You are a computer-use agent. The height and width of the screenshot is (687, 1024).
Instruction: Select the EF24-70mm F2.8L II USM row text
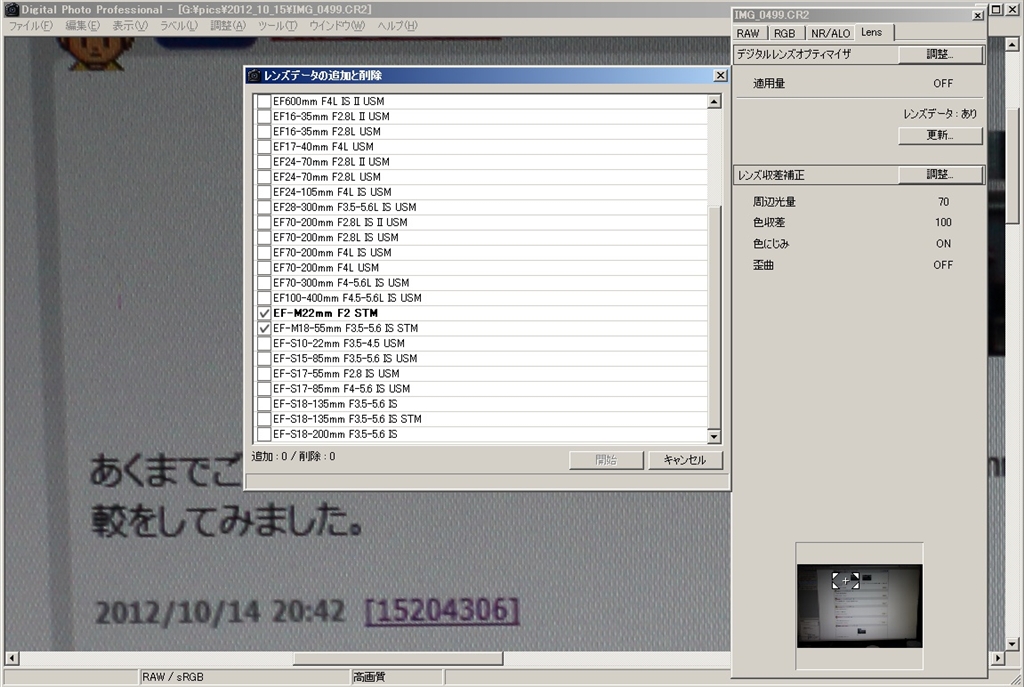331,162
